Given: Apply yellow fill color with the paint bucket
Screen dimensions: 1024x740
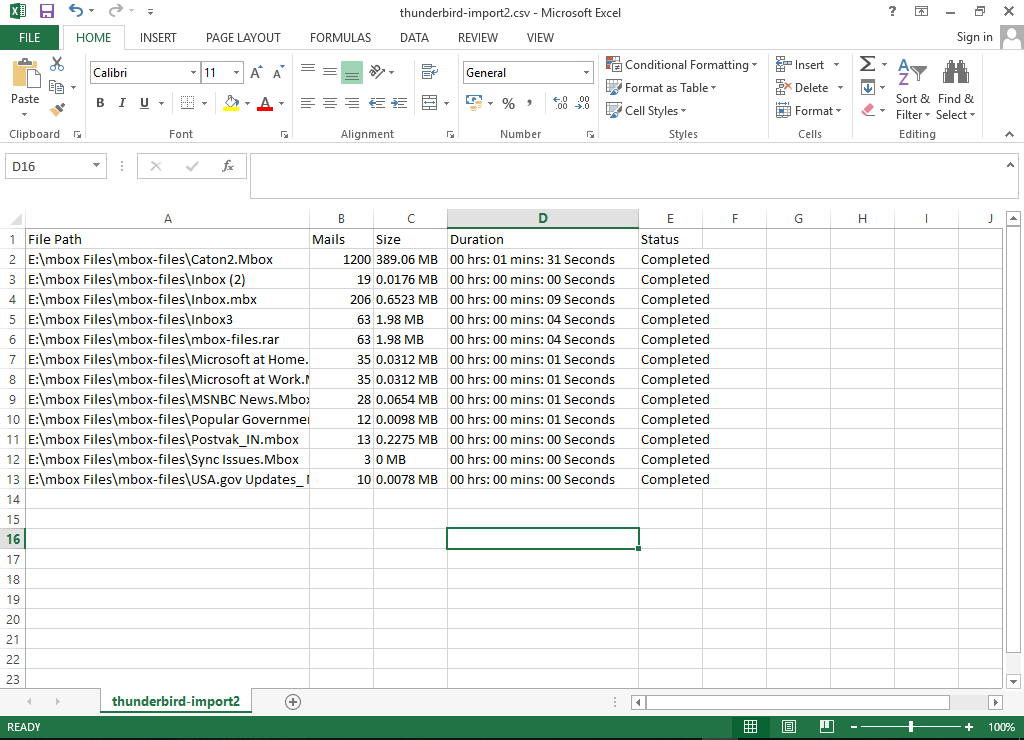Looking at the screenshot, I should point(231,103).
